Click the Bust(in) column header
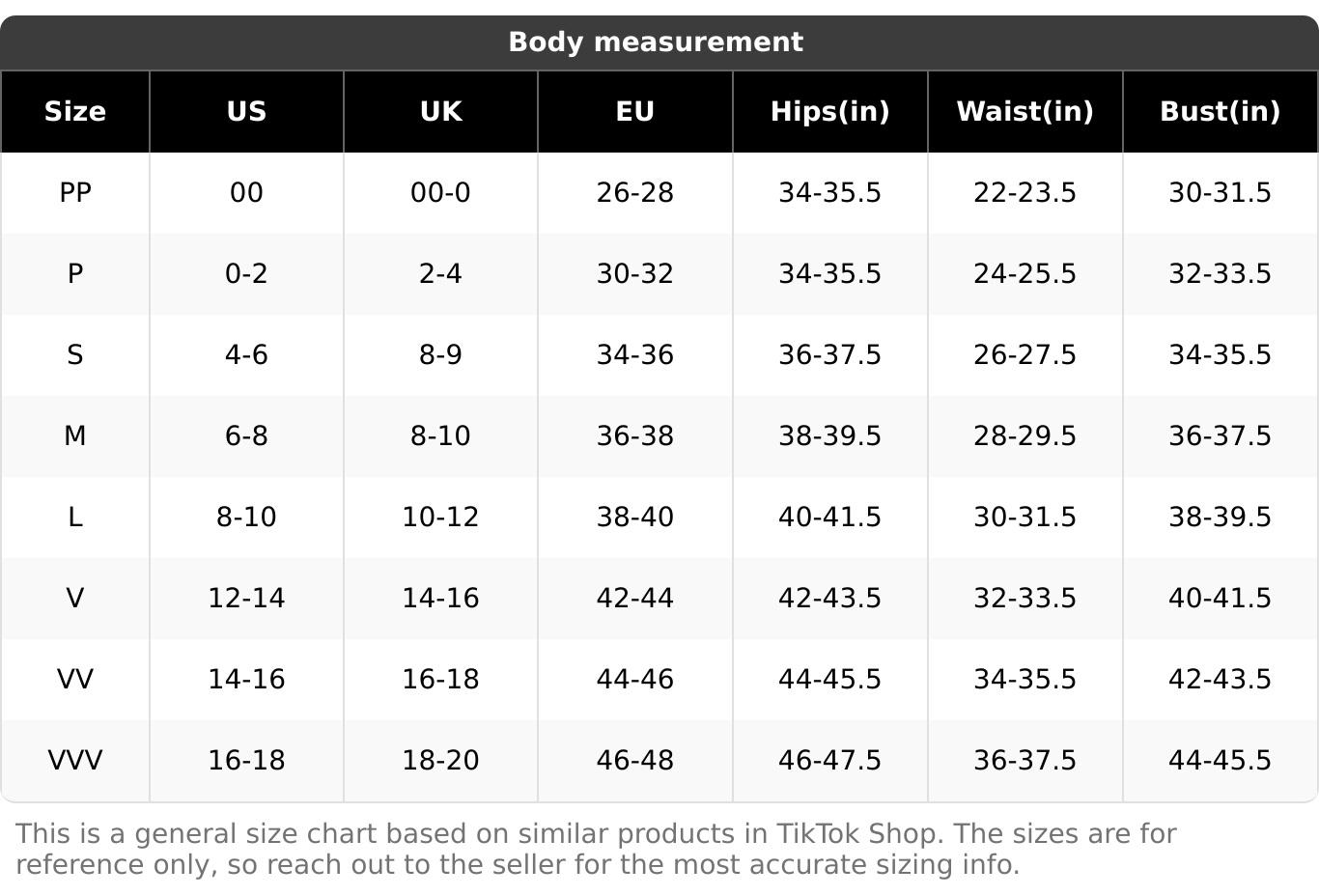Viewport: 1319px width, 896px height. click(1220, 112)
